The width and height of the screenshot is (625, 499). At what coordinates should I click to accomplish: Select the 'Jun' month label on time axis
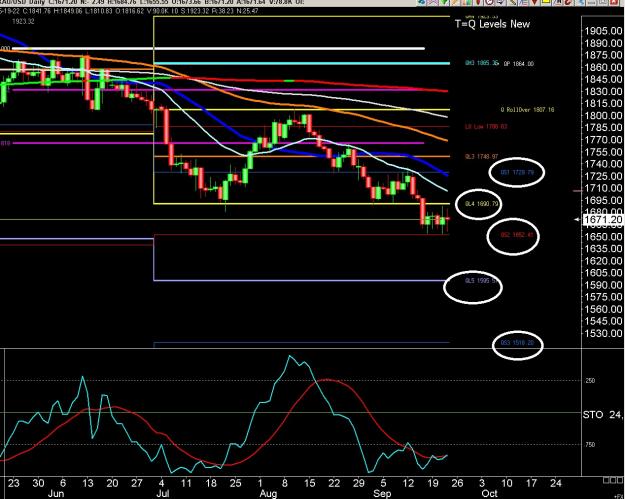click(56, 494)
